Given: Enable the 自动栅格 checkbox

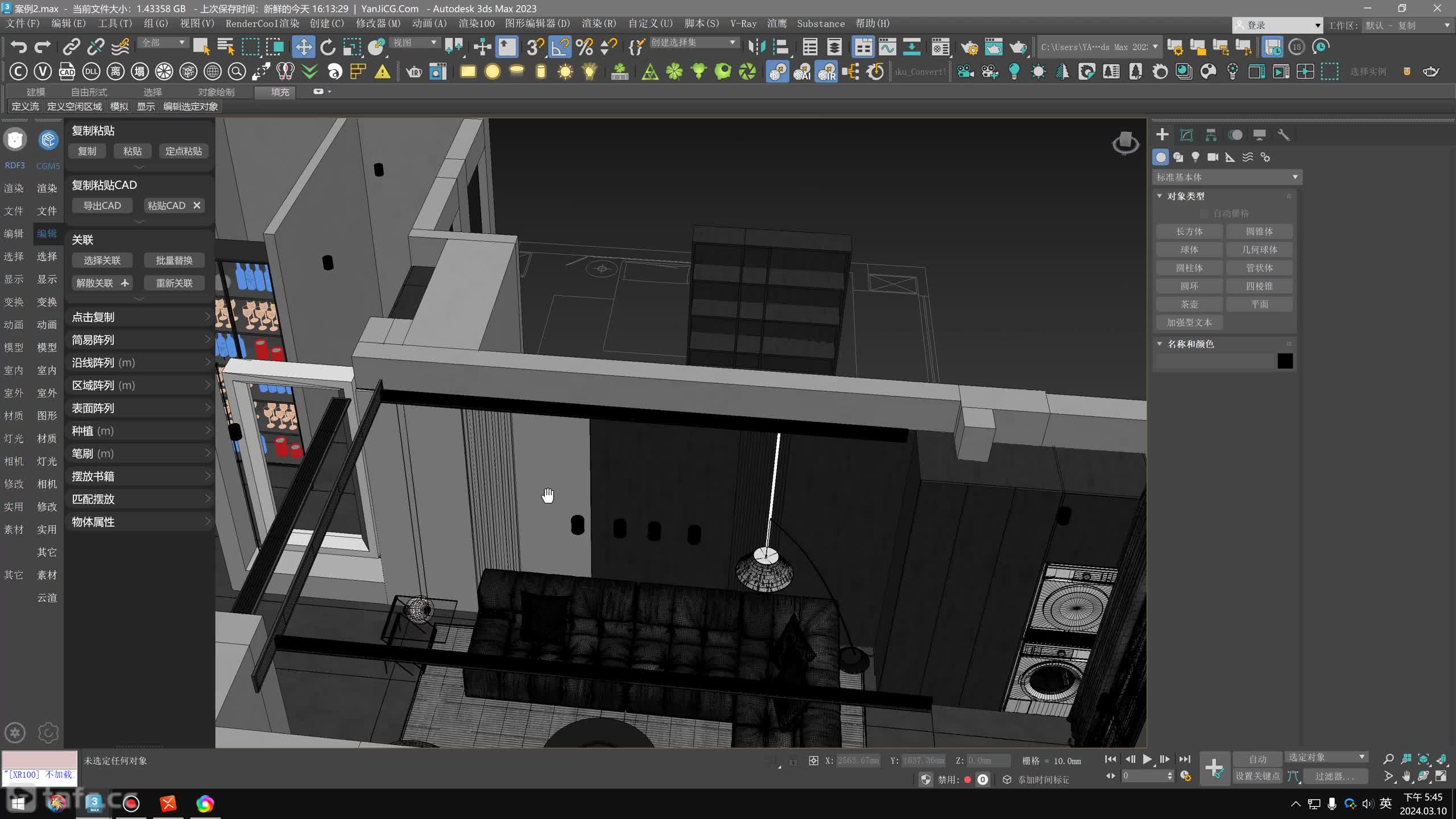Looking at the screenshot, I should click(x=1203, y=213).
